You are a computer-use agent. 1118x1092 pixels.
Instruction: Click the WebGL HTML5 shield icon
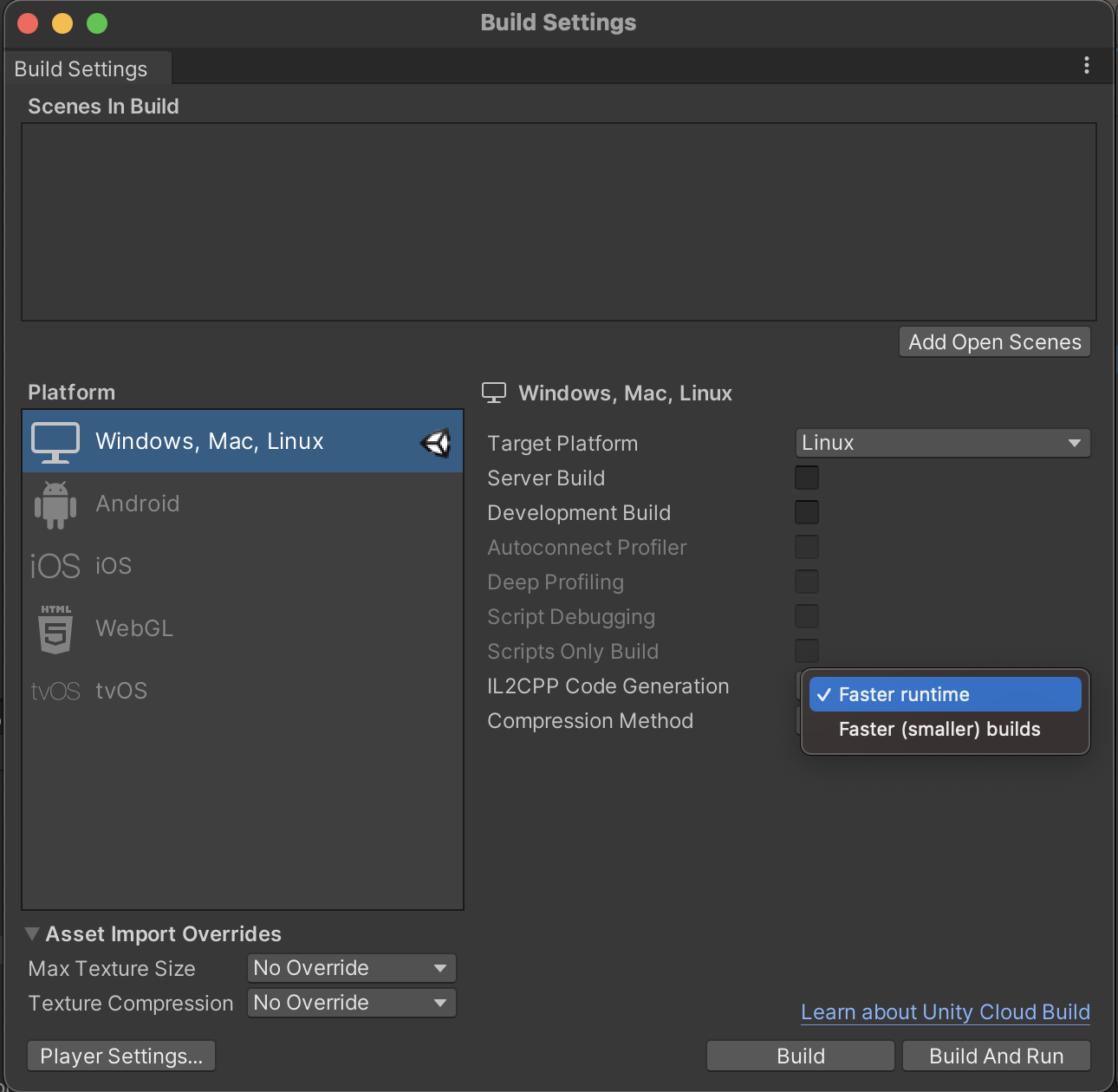tap(55, 629)
